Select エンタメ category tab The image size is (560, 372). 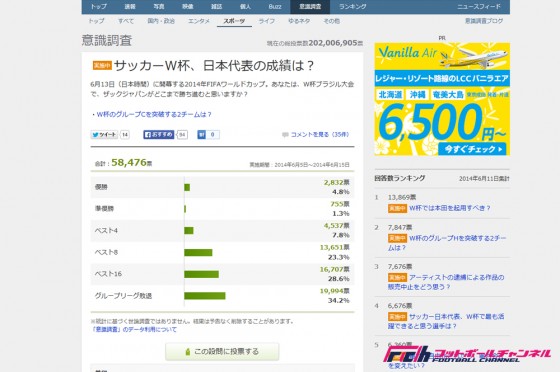coord(199,21)
